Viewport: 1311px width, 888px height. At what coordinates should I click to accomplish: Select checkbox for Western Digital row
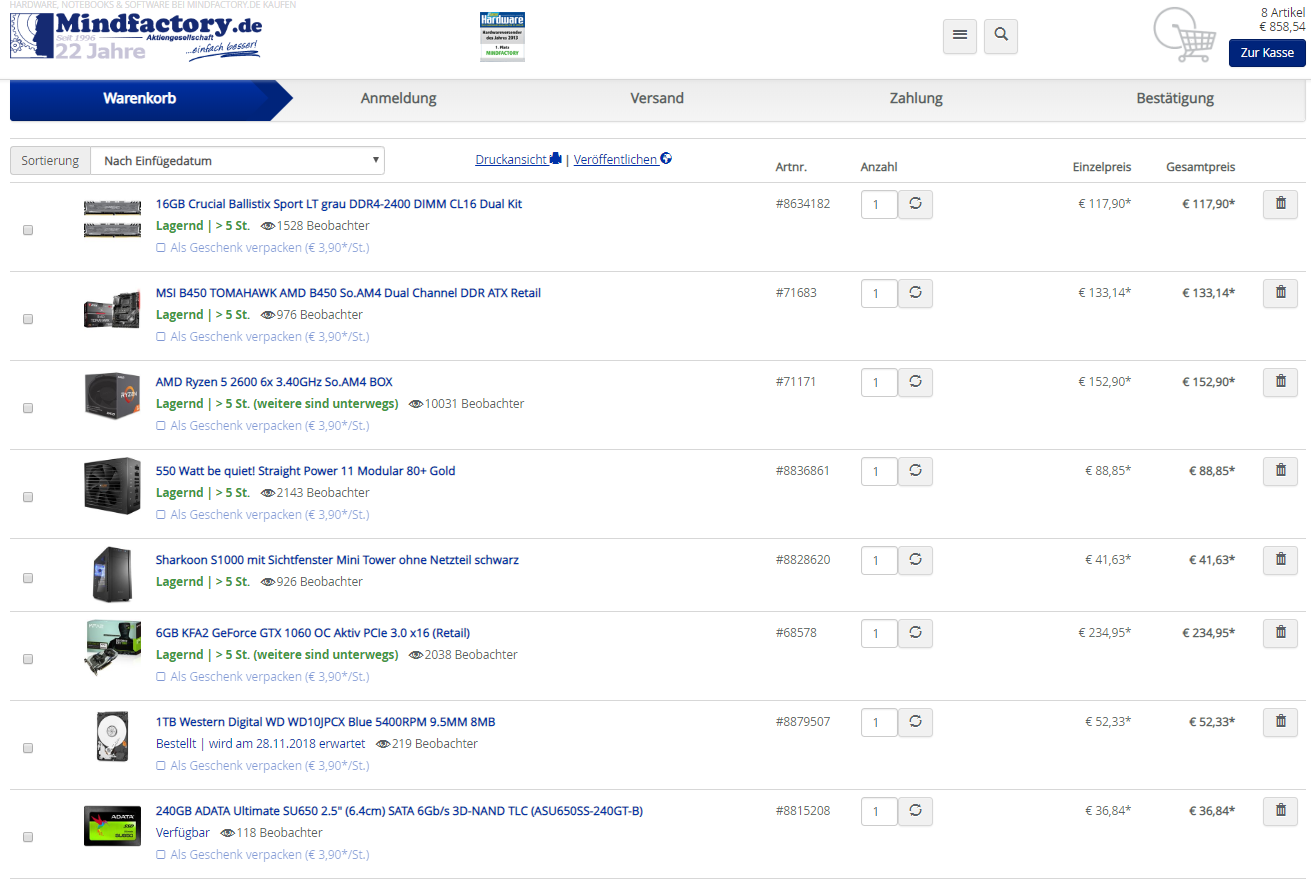click(28, 748)
